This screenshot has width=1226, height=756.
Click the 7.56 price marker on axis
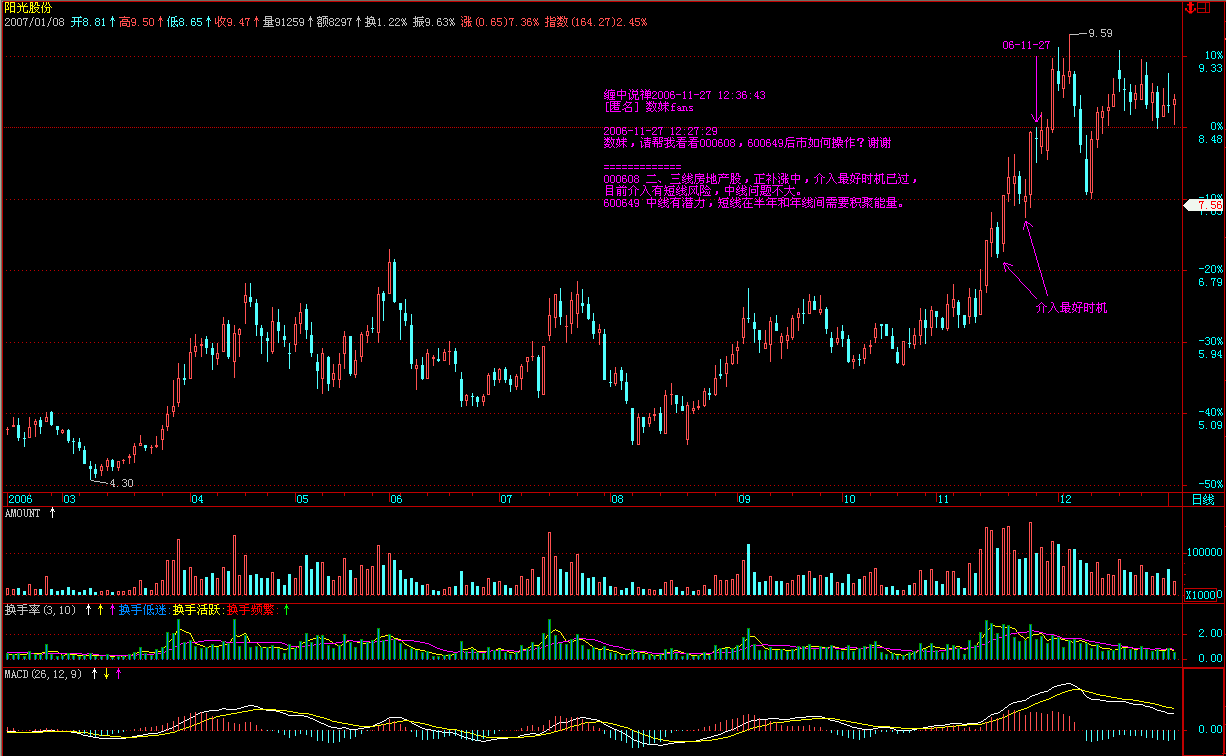pyautogui.click(x=1208, y=205)
